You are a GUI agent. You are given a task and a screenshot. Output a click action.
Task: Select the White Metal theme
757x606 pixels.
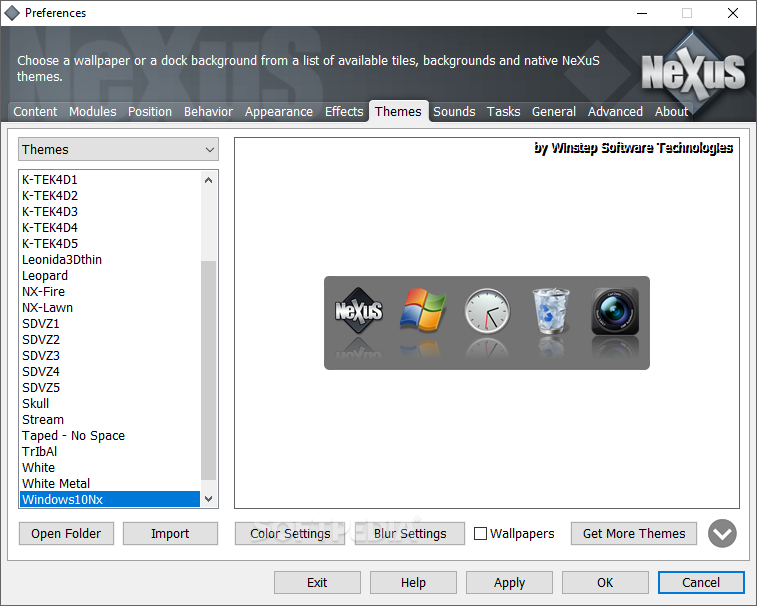(110, 483)
